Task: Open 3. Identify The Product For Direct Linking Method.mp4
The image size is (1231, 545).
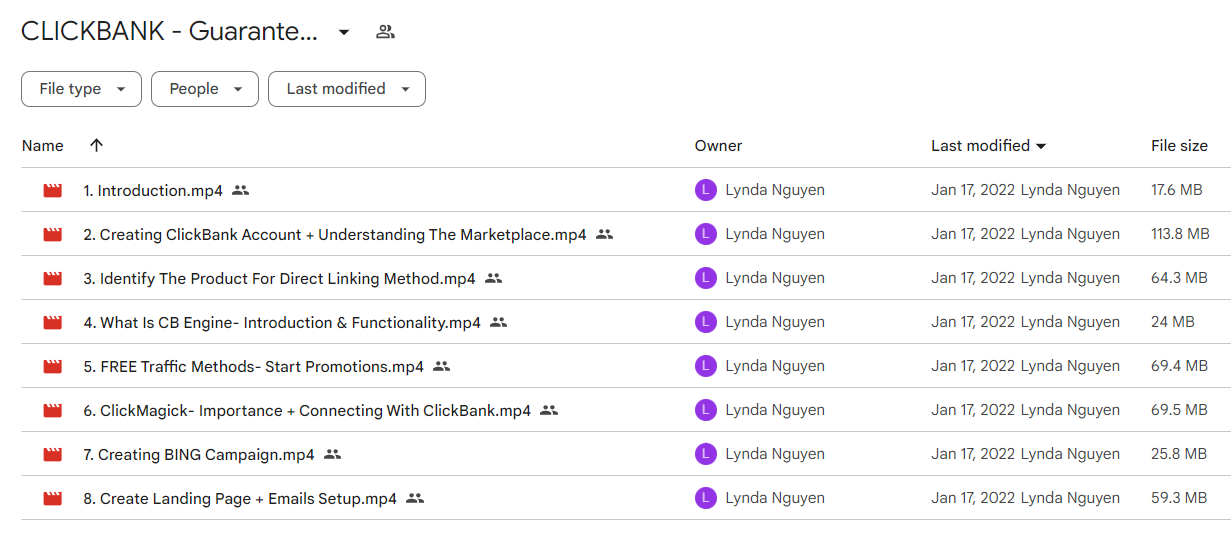Action: point(279,278)
